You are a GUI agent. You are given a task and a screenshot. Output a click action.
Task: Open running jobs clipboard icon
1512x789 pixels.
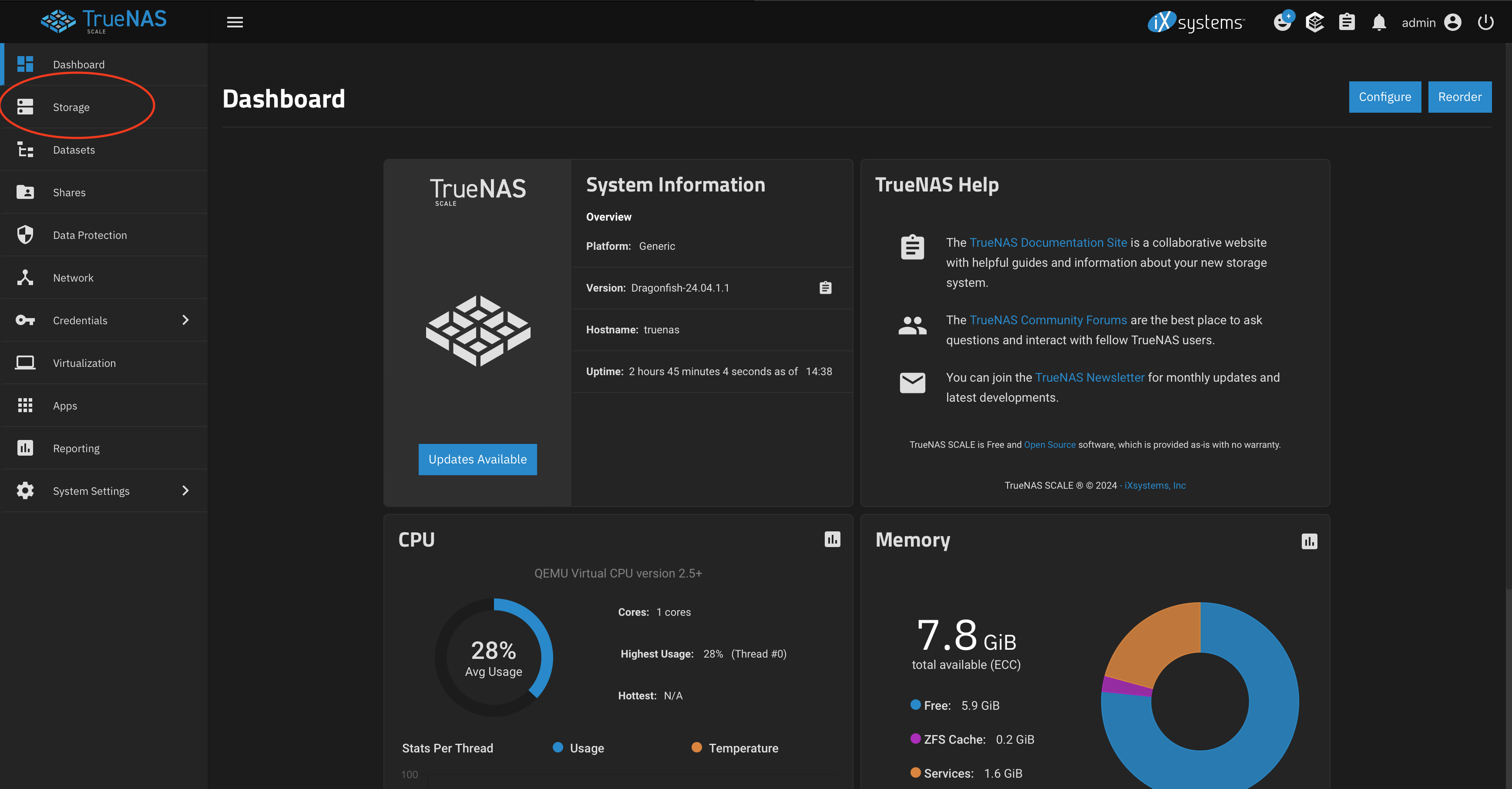1347,22
